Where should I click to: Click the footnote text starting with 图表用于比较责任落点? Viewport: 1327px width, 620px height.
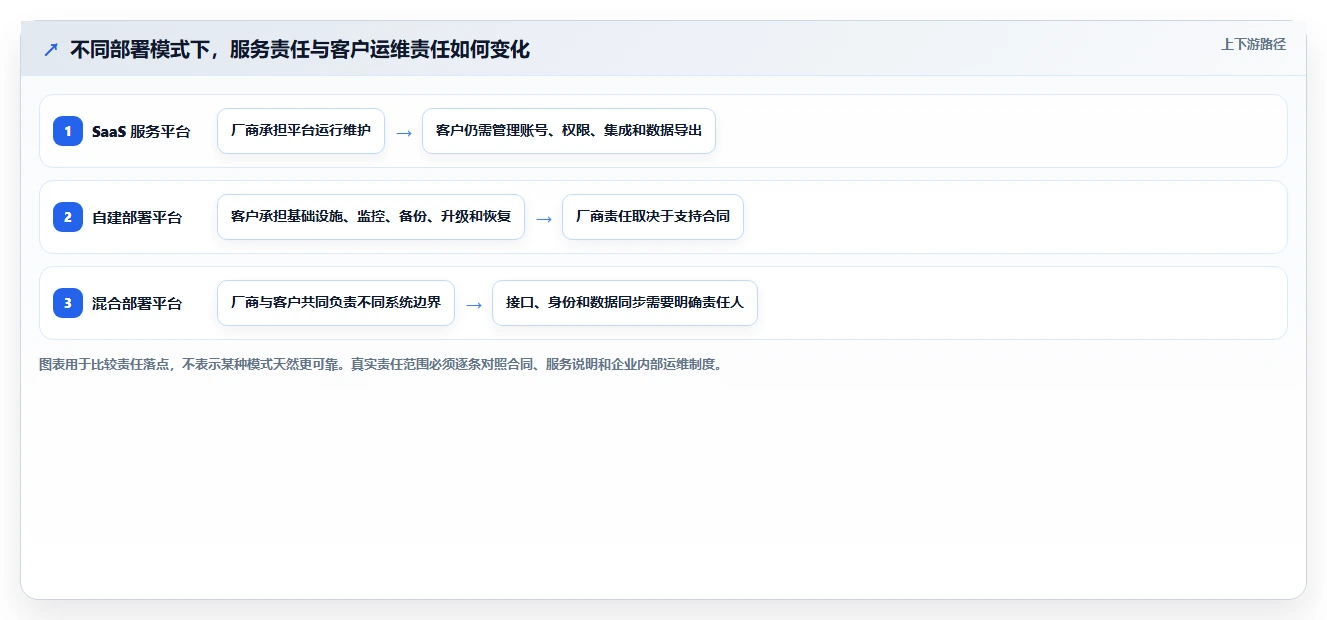381,365
